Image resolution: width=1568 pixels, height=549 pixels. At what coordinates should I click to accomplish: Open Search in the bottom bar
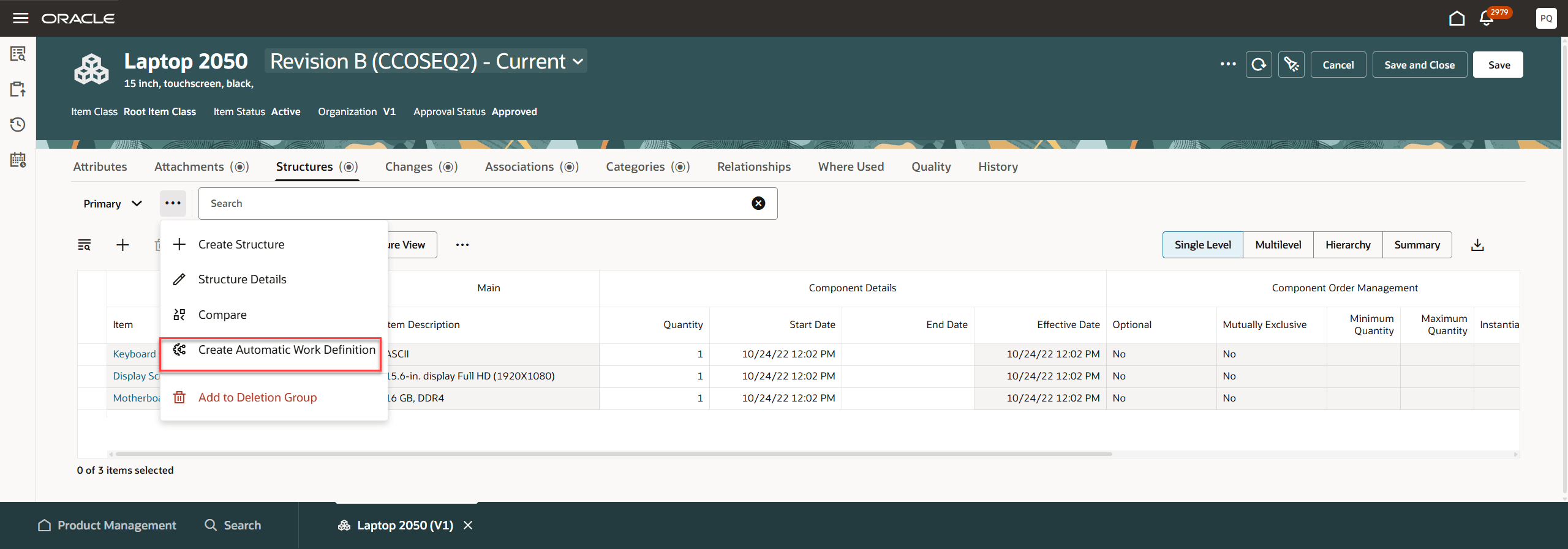233,525
